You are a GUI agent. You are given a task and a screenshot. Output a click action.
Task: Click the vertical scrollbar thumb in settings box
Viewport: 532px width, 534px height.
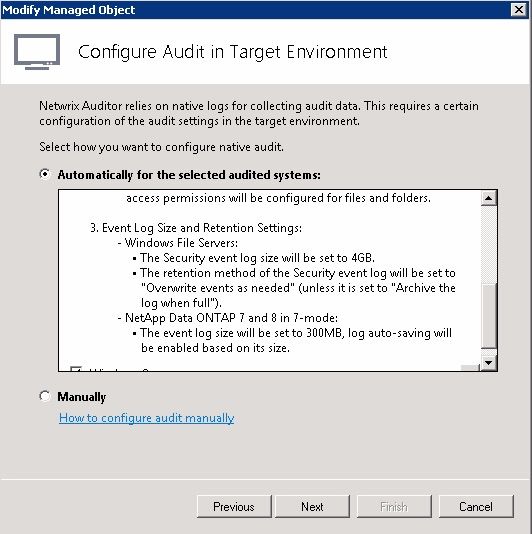[x=489, y=316]
